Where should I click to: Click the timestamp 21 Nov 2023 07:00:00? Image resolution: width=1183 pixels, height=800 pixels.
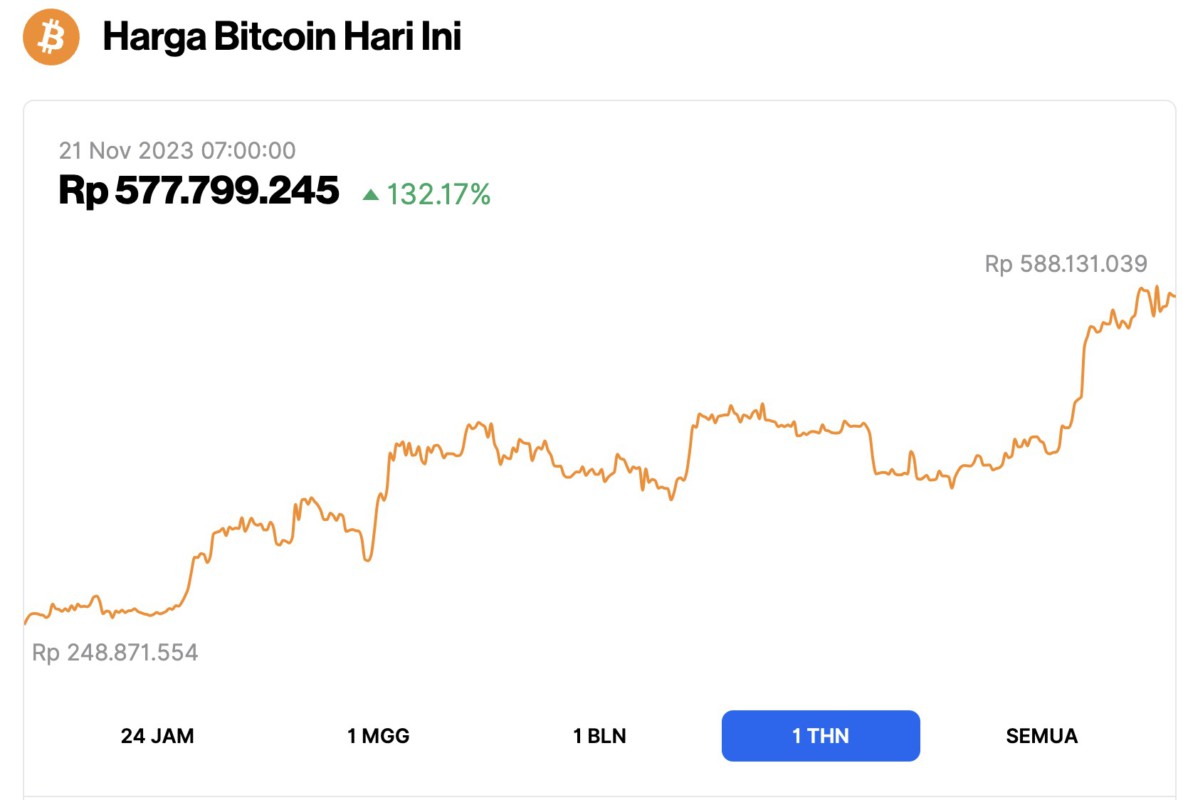[x=177, y=150]
